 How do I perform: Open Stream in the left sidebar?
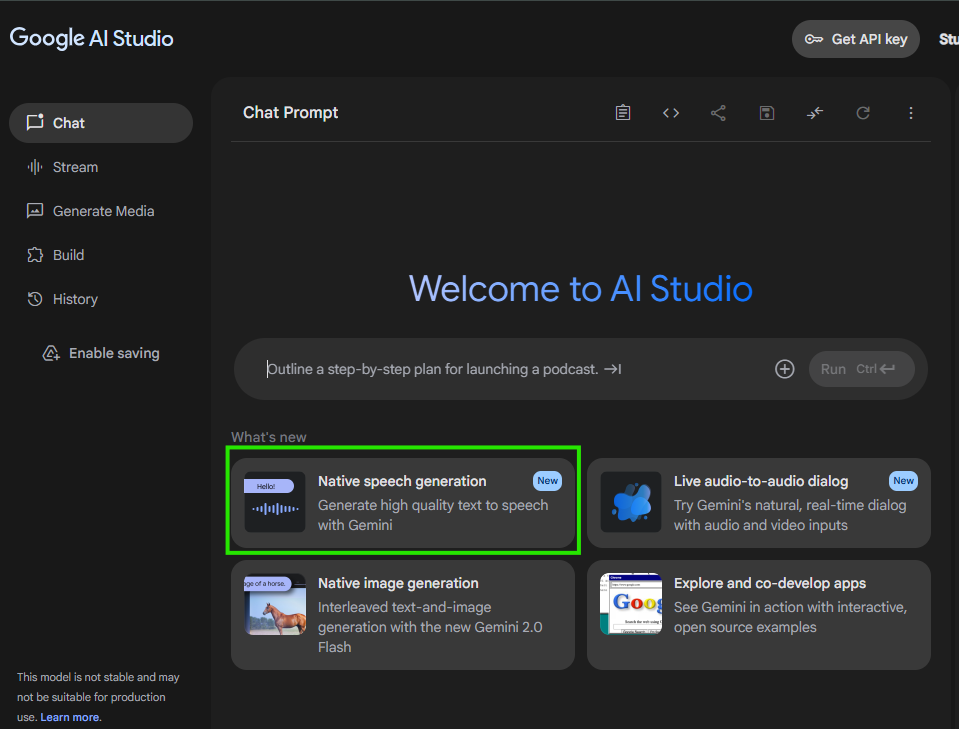pos(101,167)
